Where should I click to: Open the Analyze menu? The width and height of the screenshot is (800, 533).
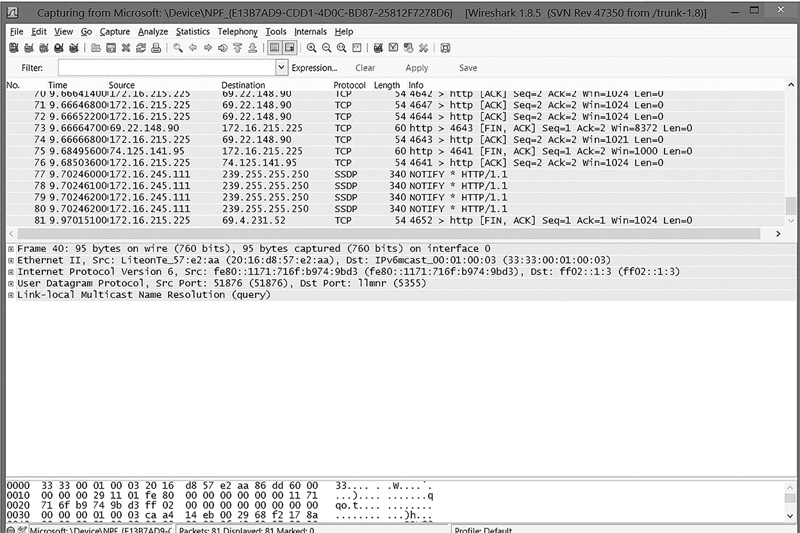point(153,32)
